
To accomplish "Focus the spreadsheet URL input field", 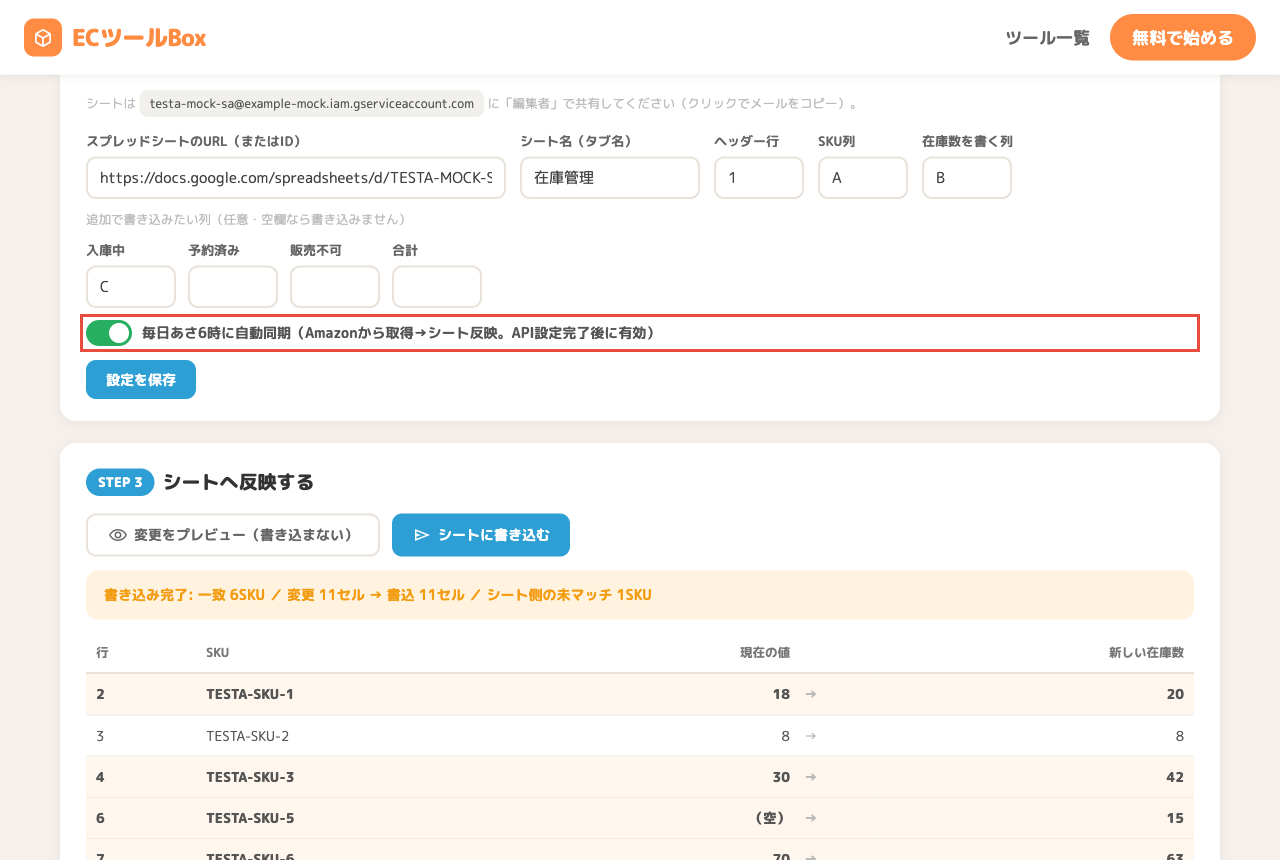I will 296,178.
